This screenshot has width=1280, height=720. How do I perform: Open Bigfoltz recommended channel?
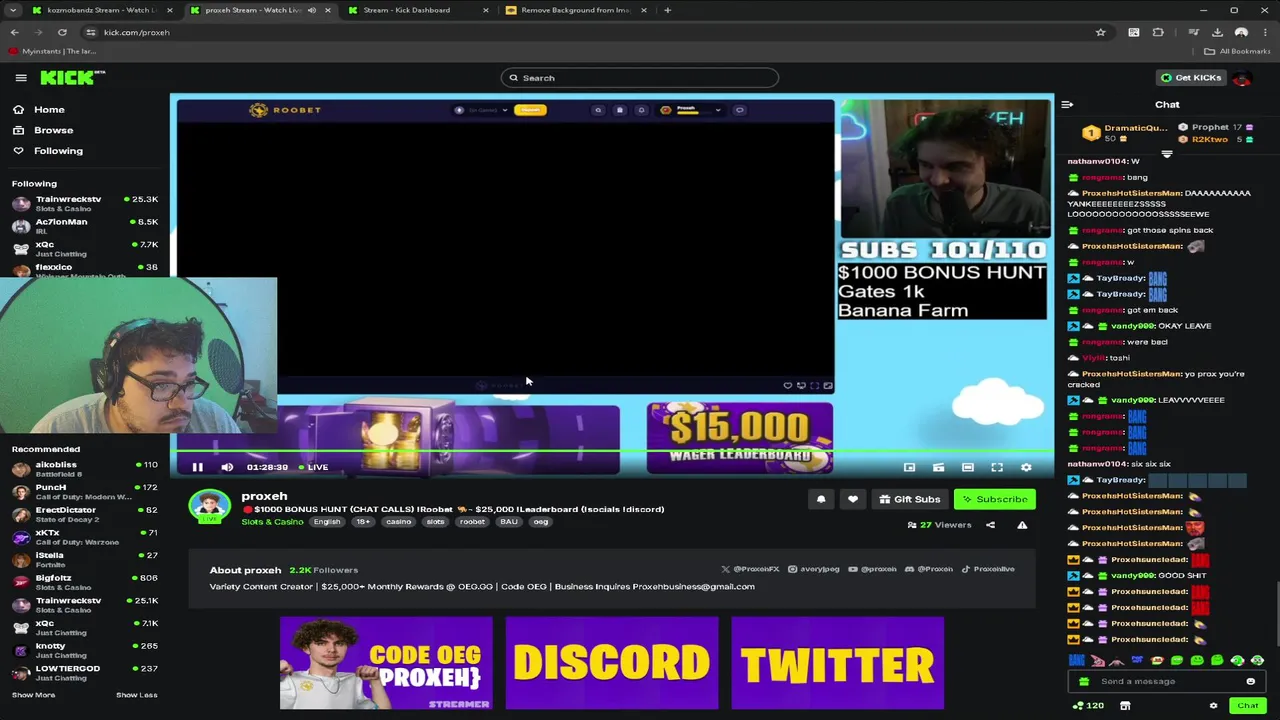[85, 582]
